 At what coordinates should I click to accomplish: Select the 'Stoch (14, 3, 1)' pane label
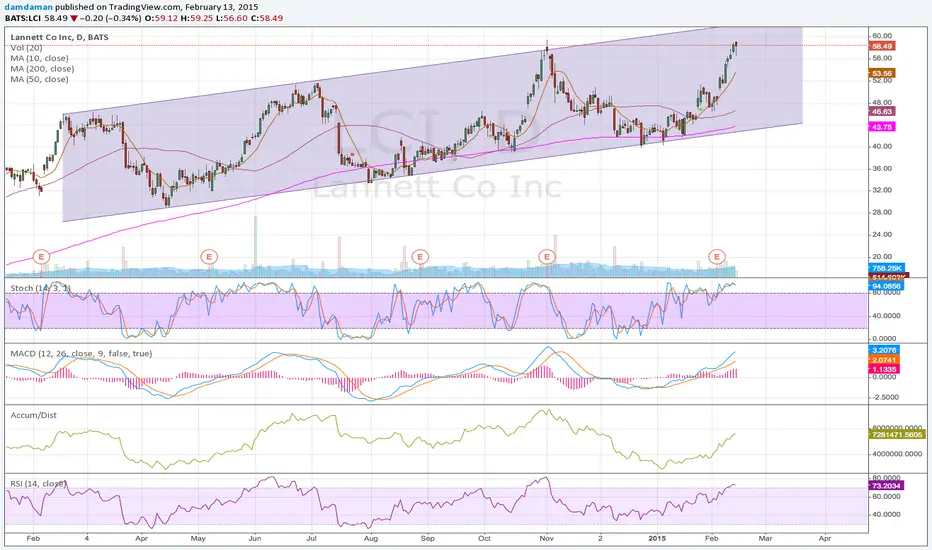click(40, 288)
